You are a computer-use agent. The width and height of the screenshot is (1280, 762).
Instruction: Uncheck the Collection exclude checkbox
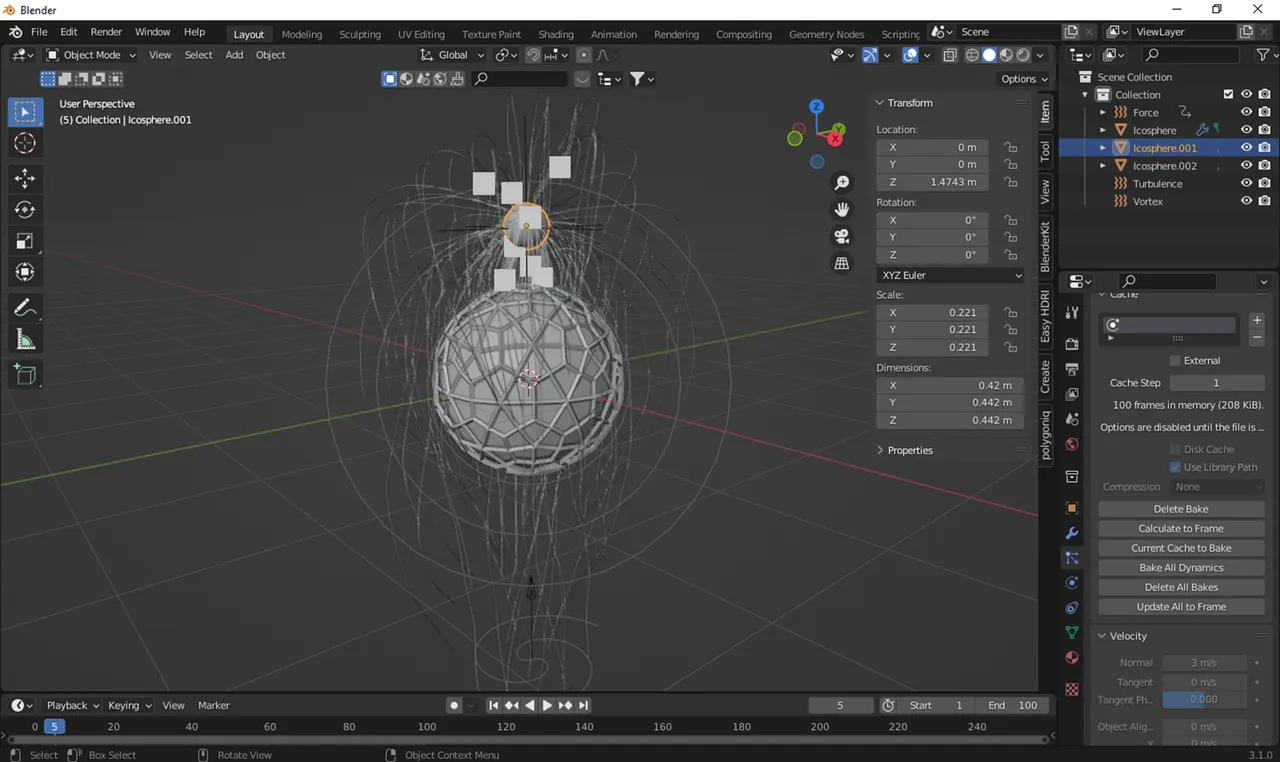point(1229,95)
